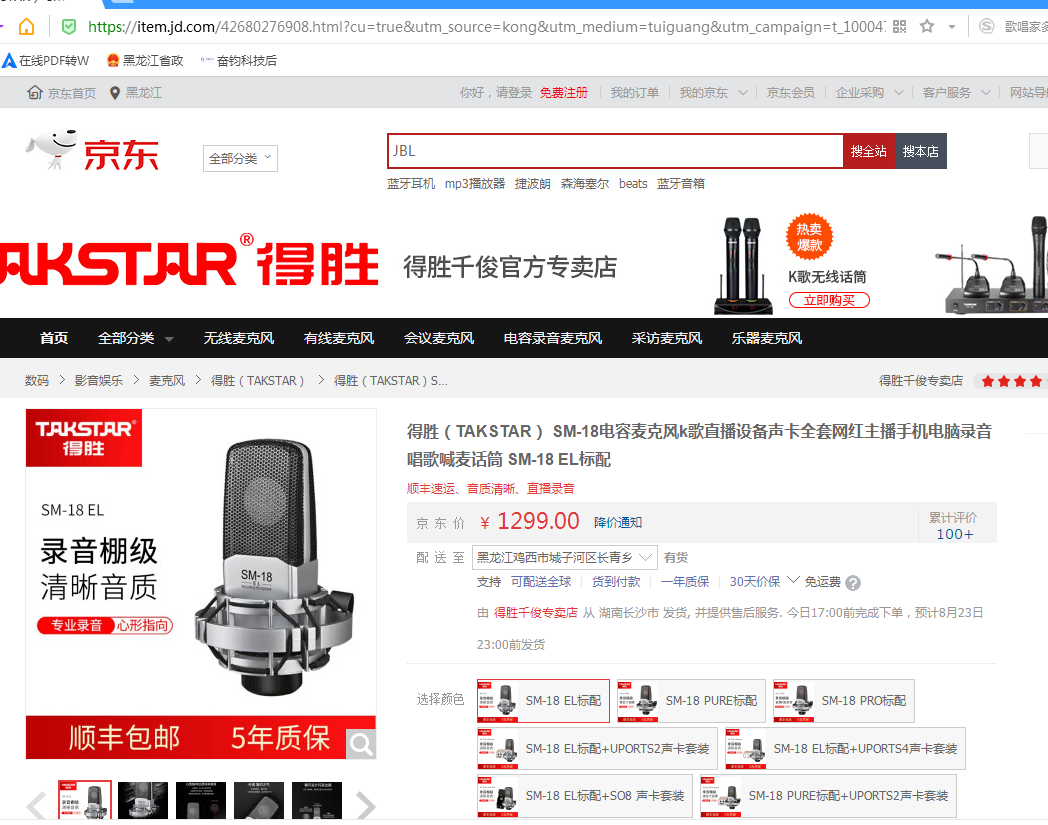This screenshot has width=1048, height=825.
Task: Click the next thumbnails right arrow
Action: click(x=366, y=805)
